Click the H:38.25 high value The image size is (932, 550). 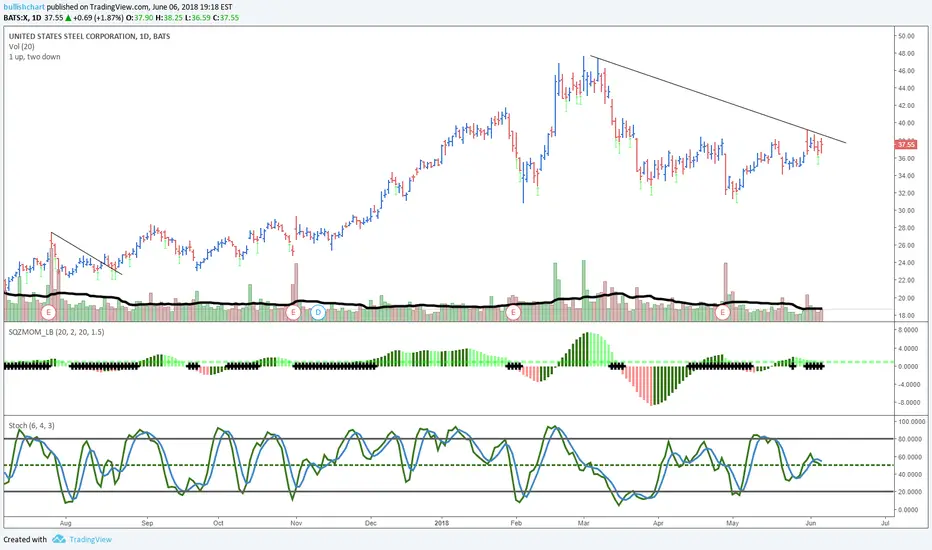168,18
